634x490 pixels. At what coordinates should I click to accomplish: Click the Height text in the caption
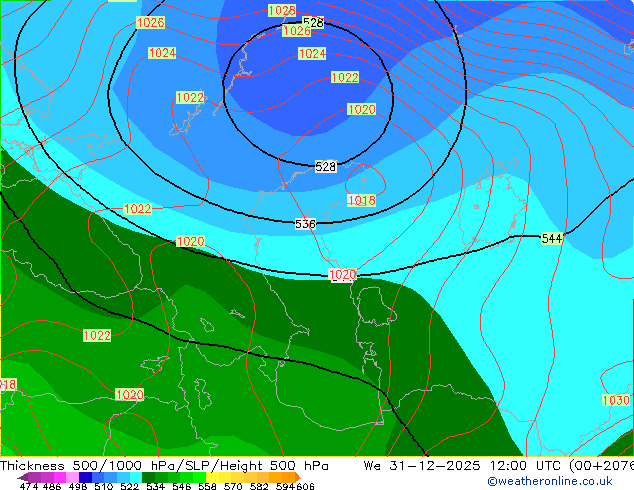tap(240, 465)
